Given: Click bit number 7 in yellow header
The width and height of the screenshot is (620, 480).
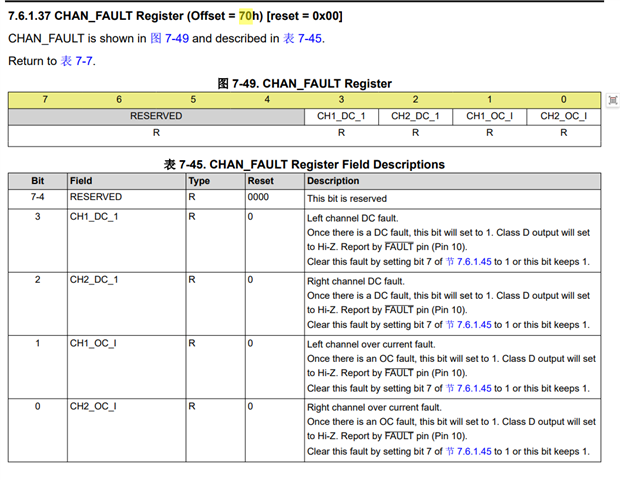Looking at the screenshot, I should tap(45, 100).
